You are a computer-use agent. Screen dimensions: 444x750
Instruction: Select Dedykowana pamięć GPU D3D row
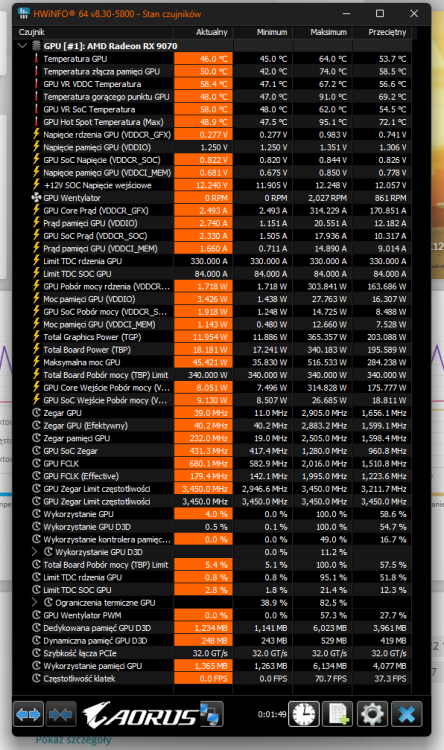(214, 628)
